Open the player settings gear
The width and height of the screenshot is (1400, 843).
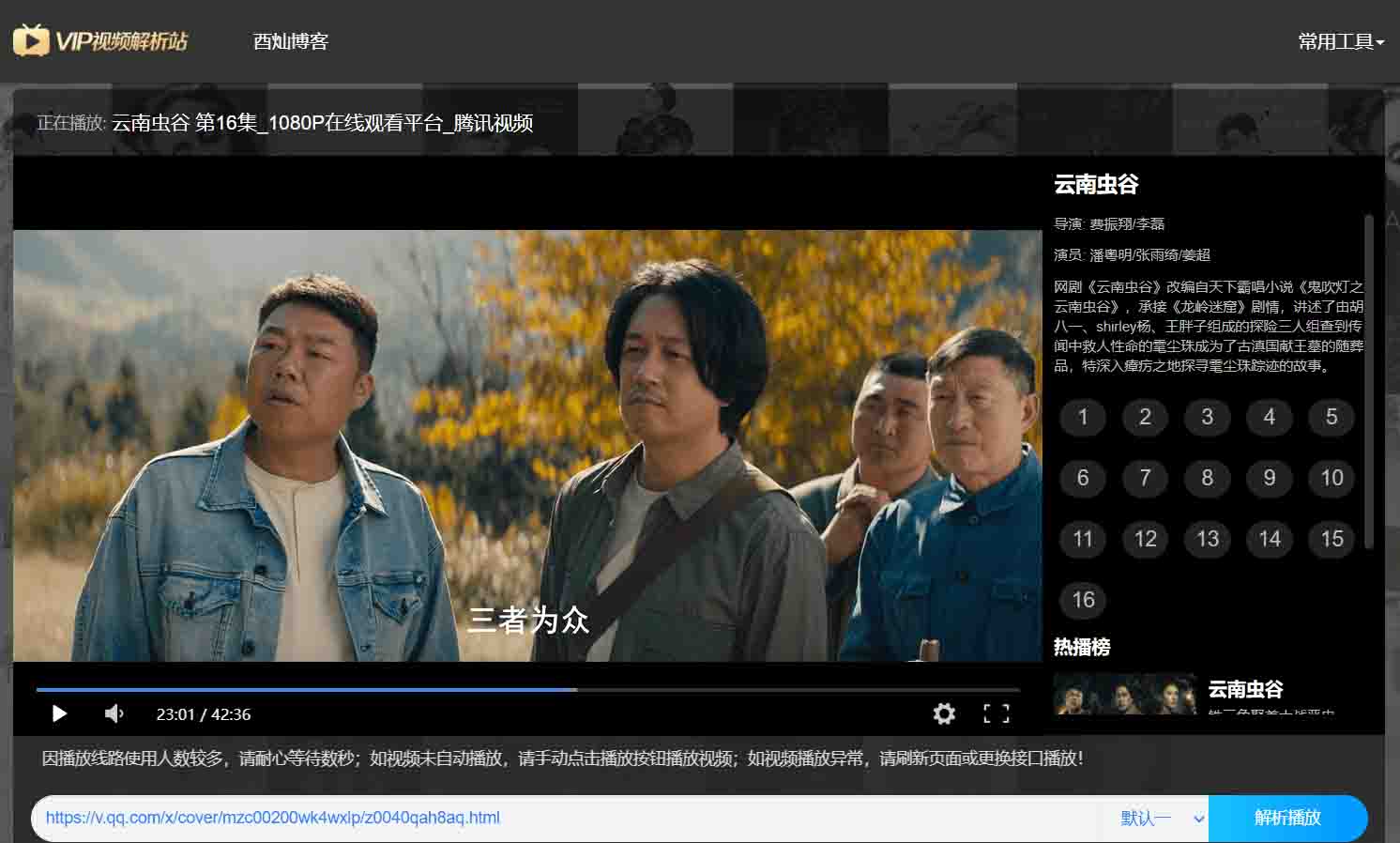point(944,713)
